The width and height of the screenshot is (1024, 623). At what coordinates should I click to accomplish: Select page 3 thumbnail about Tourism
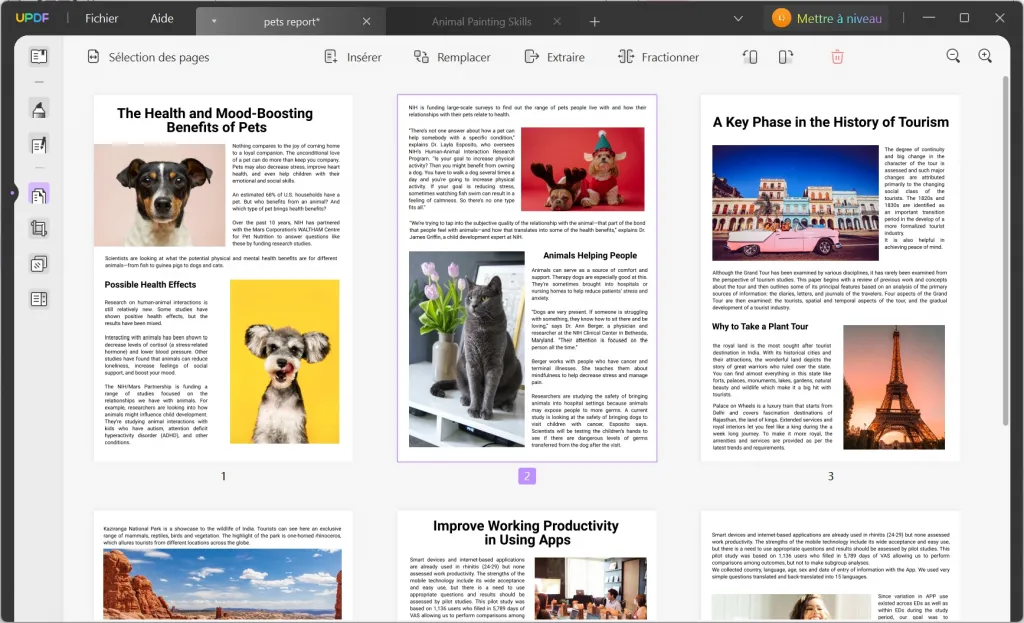(x=830, y=278)
